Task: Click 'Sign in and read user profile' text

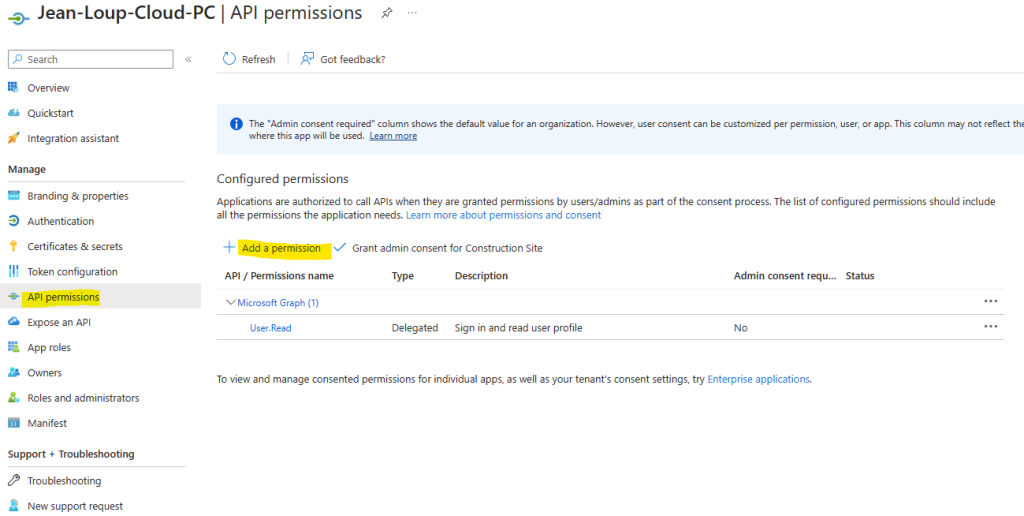Action: coord(519,328)
